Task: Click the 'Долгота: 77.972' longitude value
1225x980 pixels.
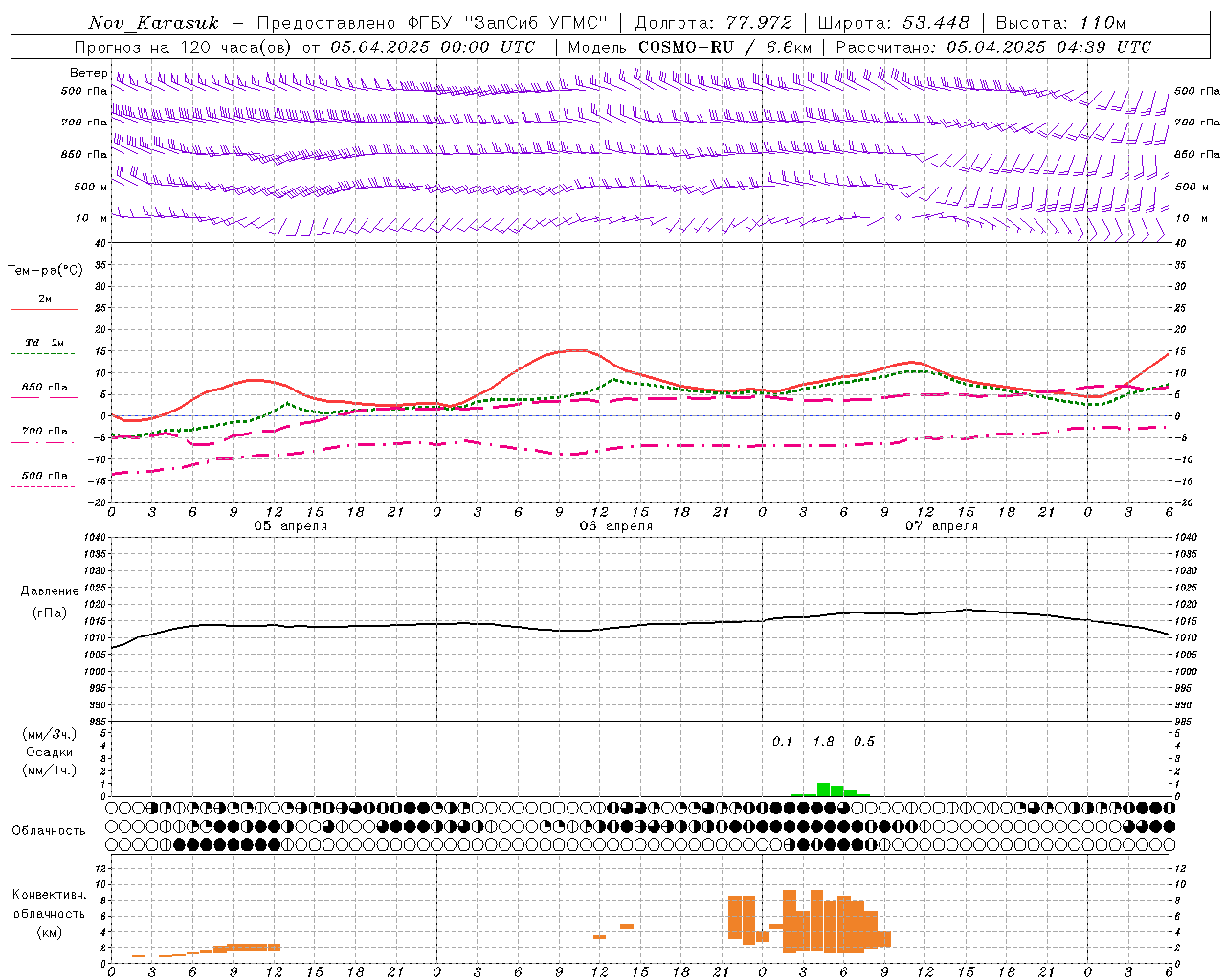Action: (x=714, y=23)
